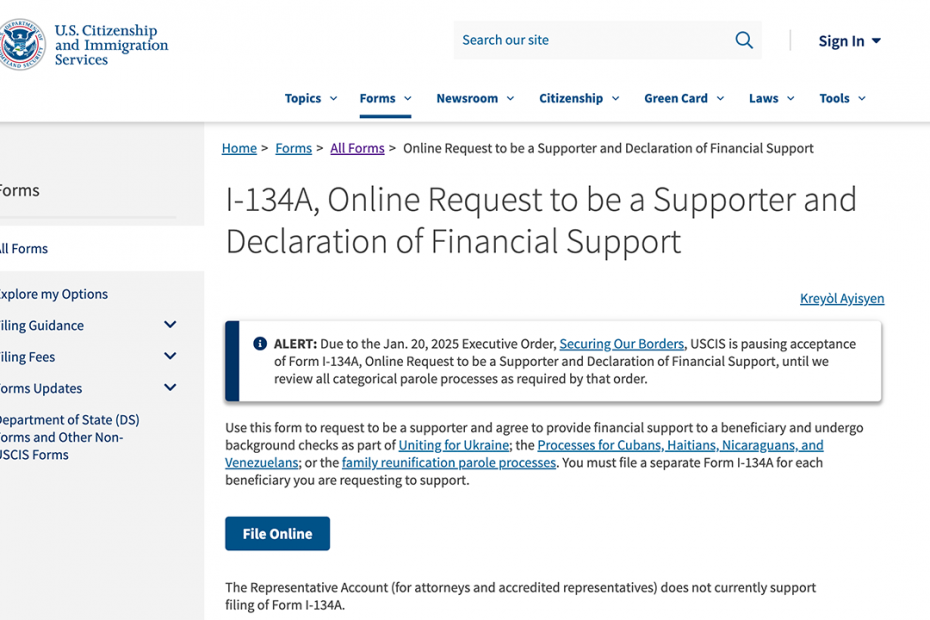Expand the Tools menu

click(x=842, y=98)
